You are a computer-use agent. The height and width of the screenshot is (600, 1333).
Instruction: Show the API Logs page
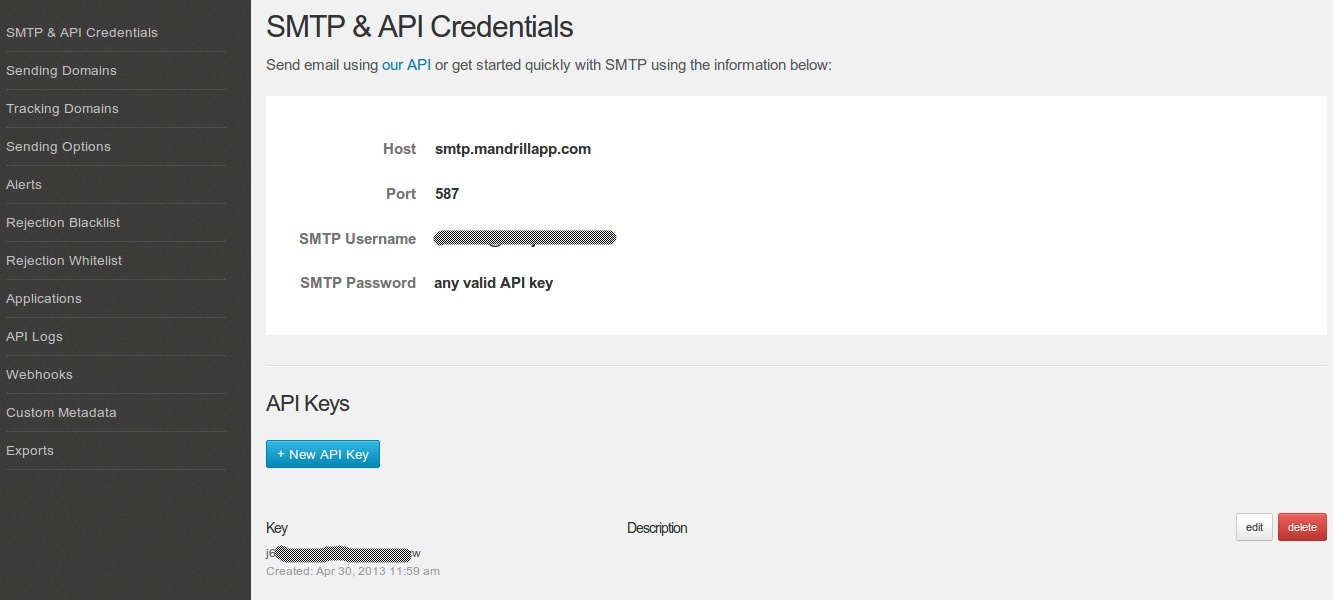click(34, 337)
